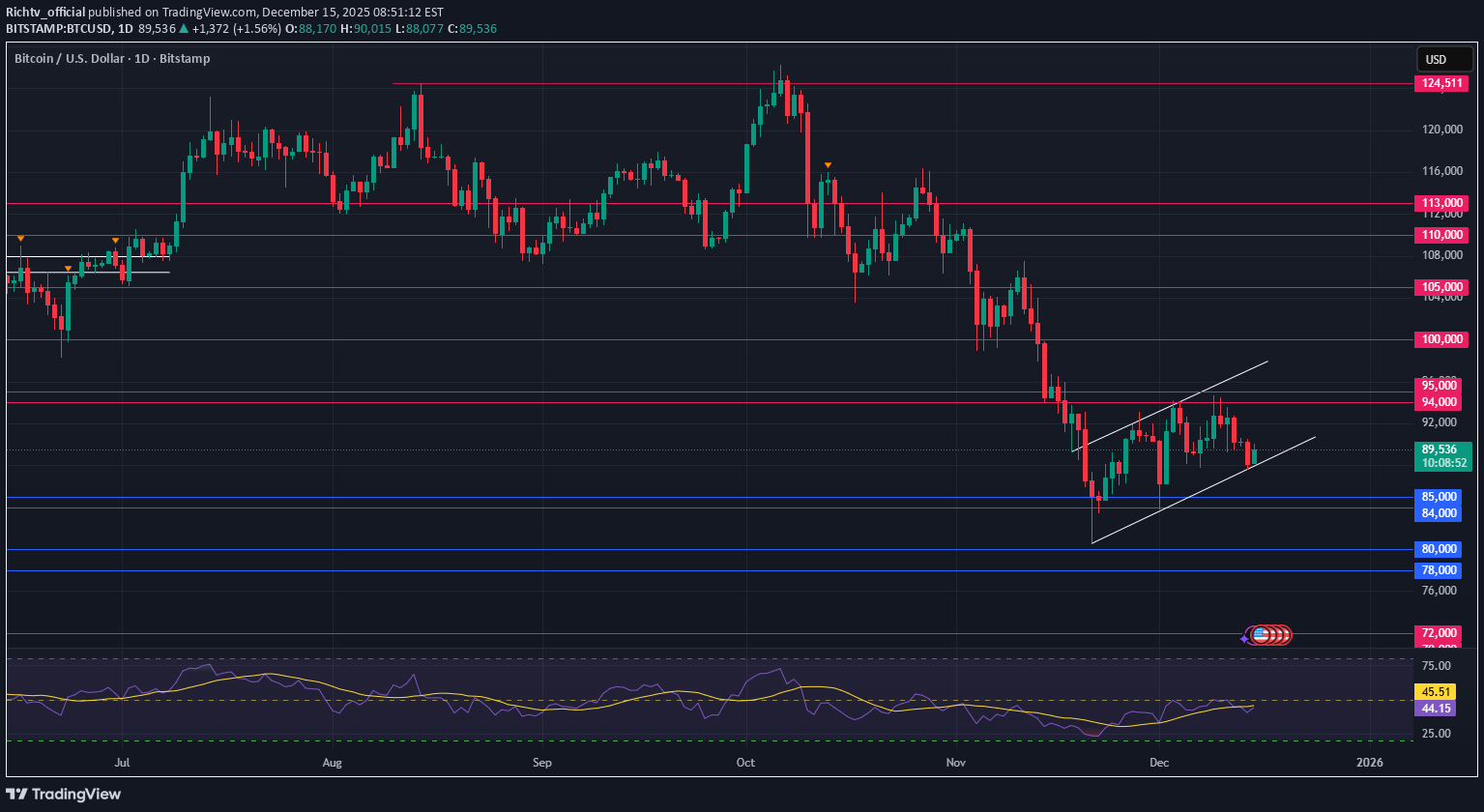
Task: Click the purple 44.15 RSI value label
Action: tap(1437, 709)
